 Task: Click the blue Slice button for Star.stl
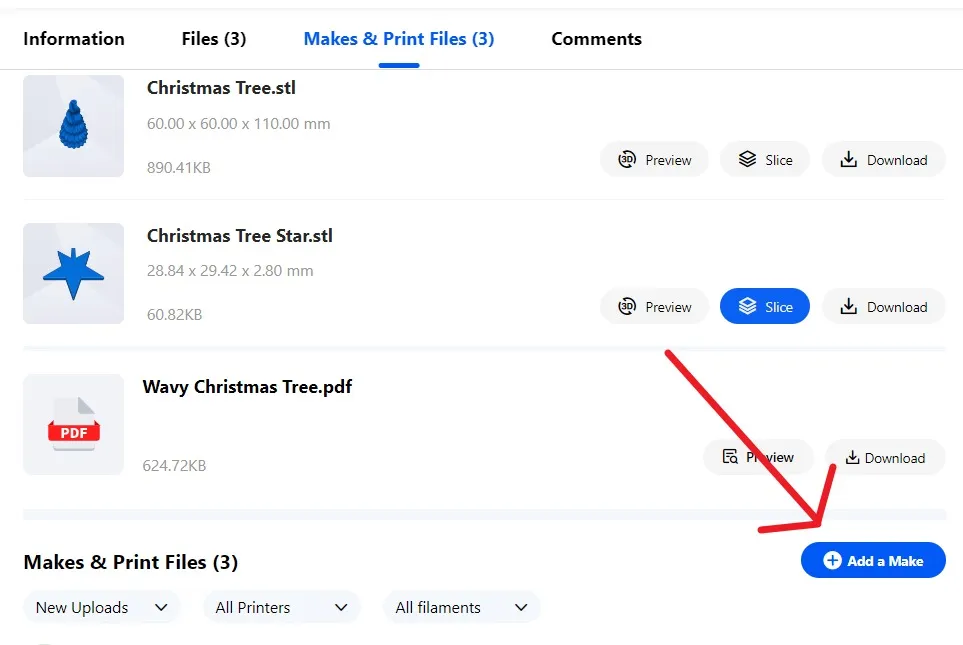[765, 307]
